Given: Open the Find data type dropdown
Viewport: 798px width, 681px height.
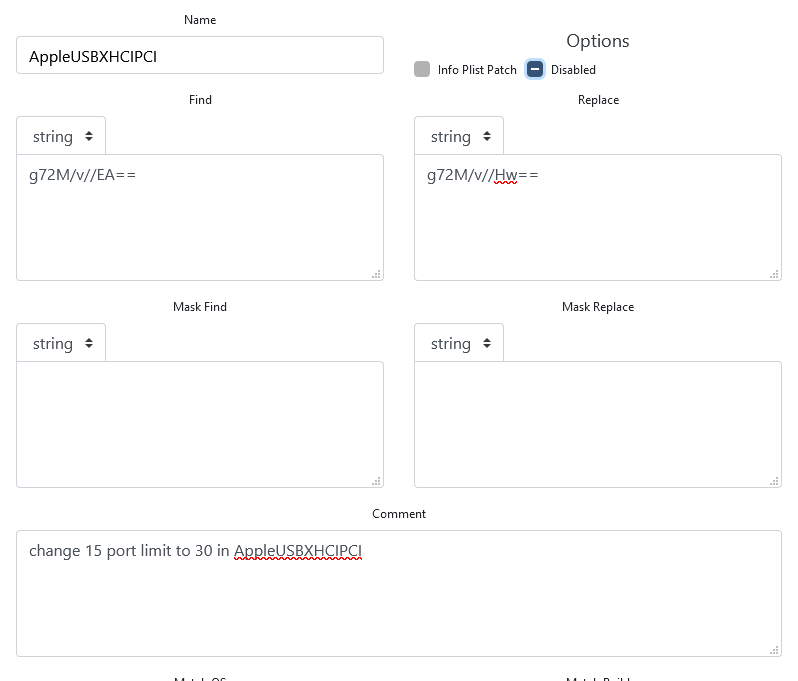Looking at the screenshot, I should 61,136.
